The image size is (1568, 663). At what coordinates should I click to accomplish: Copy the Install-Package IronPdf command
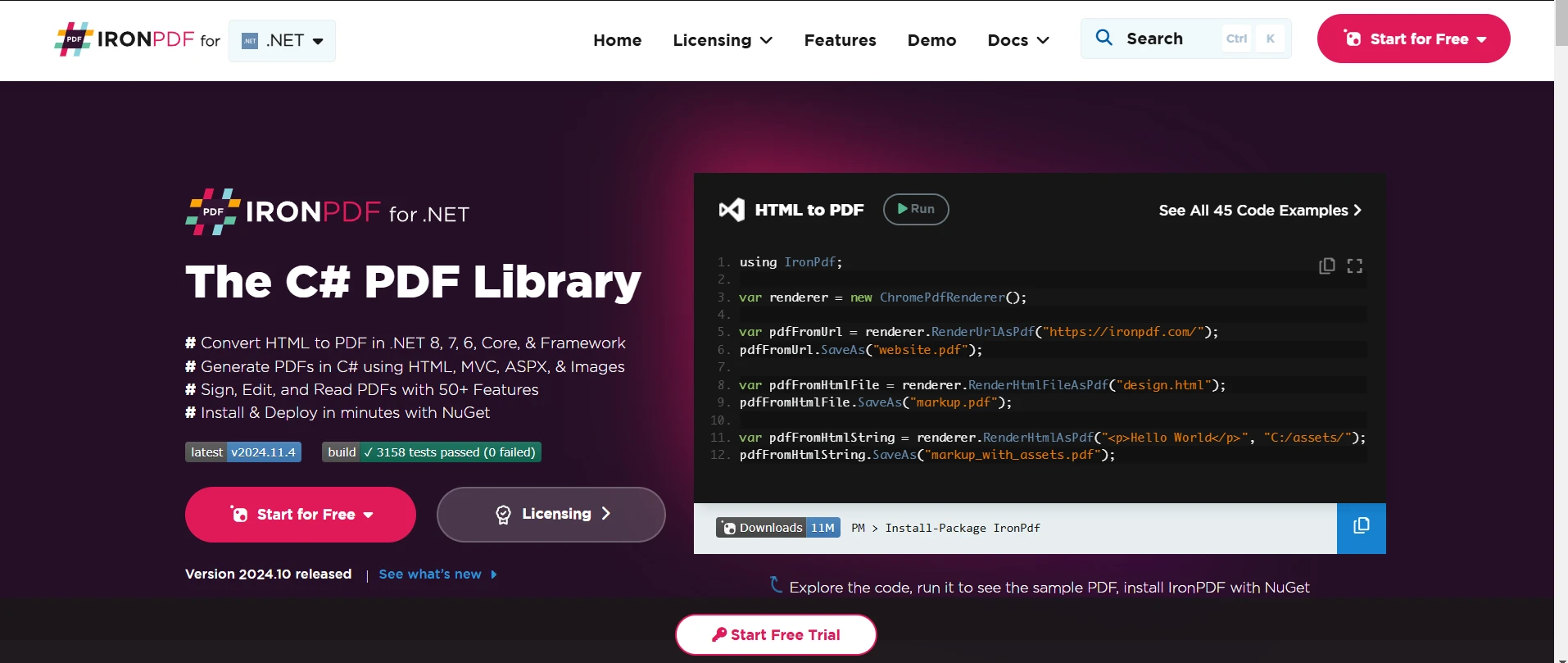(1362, 528)
